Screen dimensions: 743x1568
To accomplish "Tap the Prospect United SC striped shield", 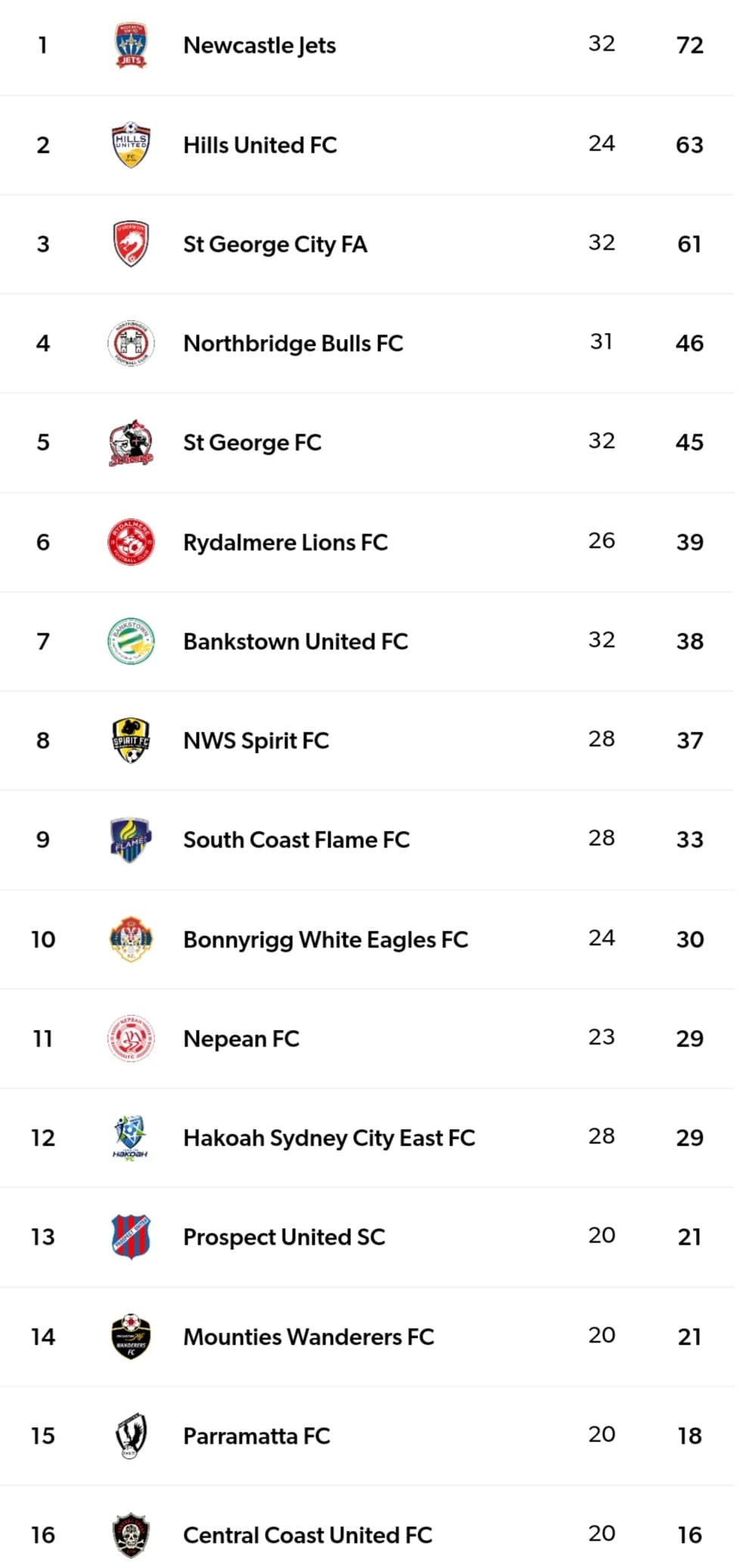I will tap(131, 1237).
